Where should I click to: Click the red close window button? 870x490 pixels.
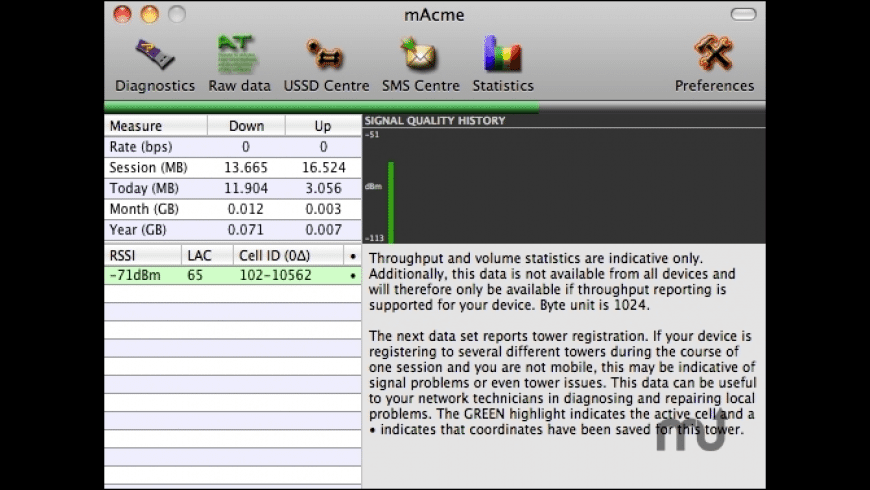tap(123, 14)
